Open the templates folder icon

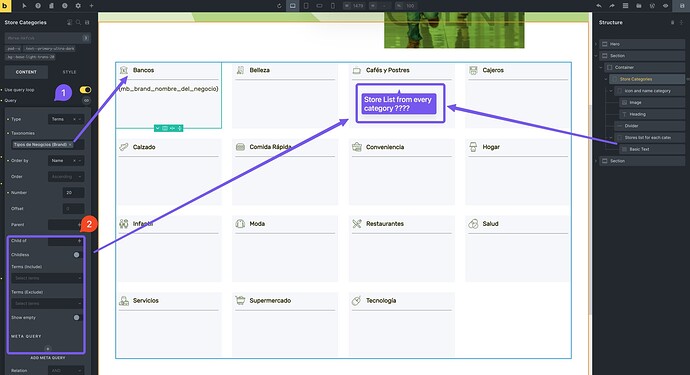[639, 6]
